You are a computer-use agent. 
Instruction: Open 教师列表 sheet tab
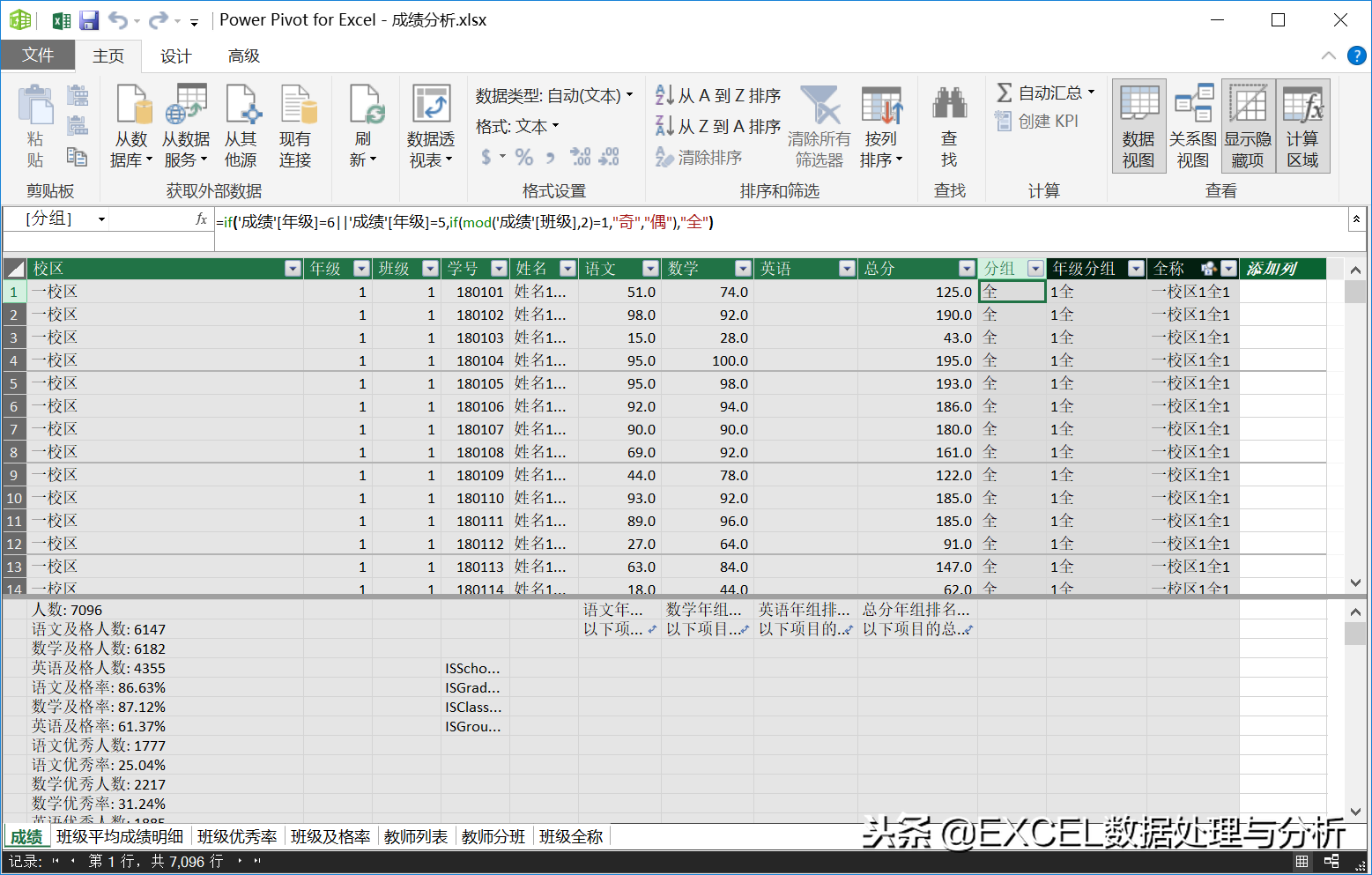[416, 836]
